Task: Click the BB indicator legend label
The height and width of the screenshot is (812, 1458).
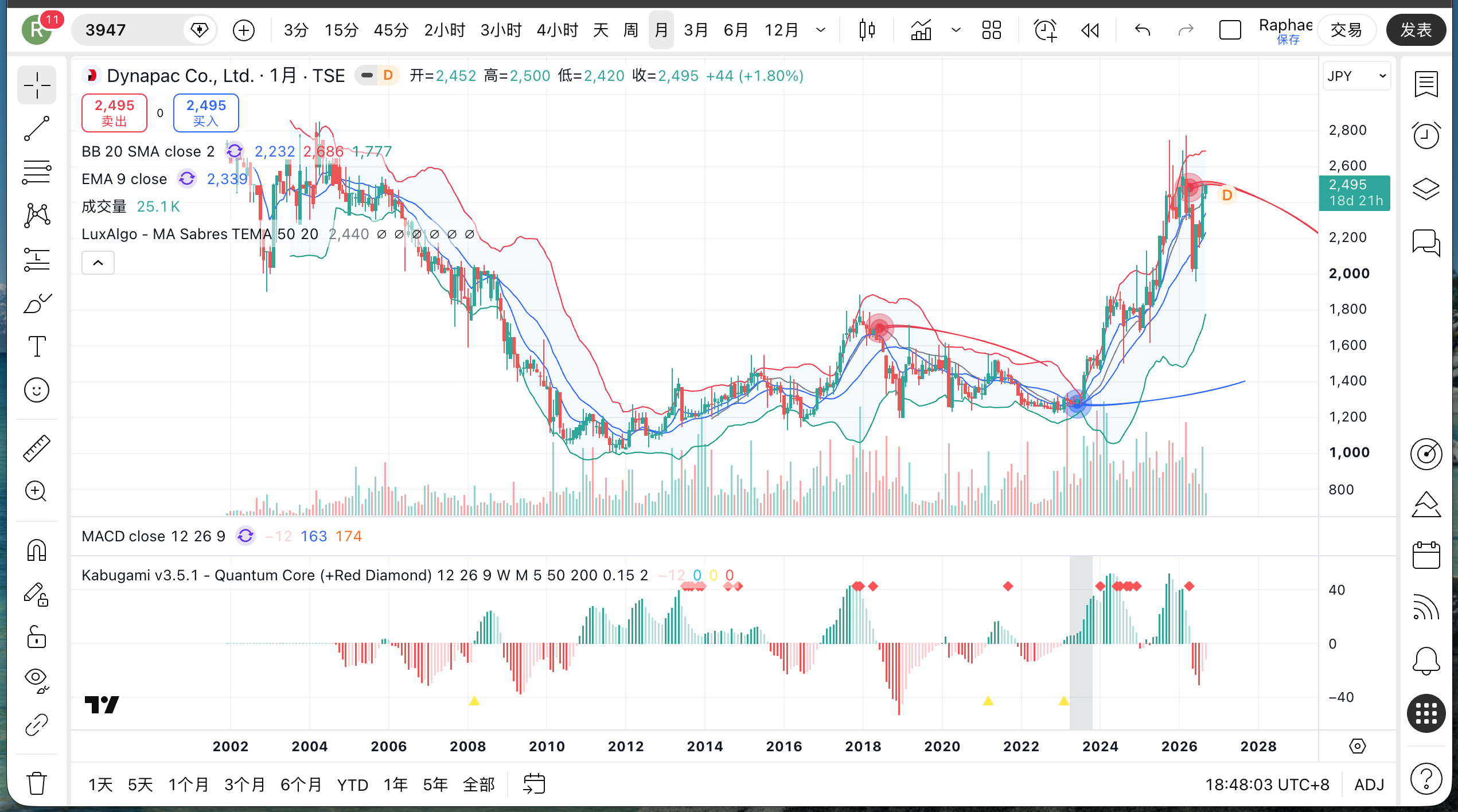Action: (x=148, y=151)
